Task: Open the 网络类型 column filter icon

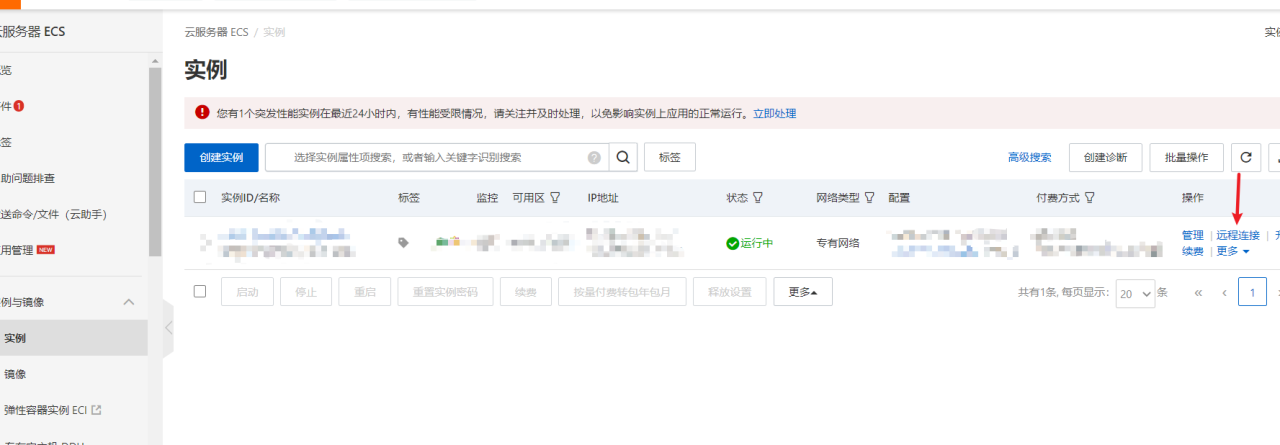Action: pyautogui.click(x=870, y=198)
